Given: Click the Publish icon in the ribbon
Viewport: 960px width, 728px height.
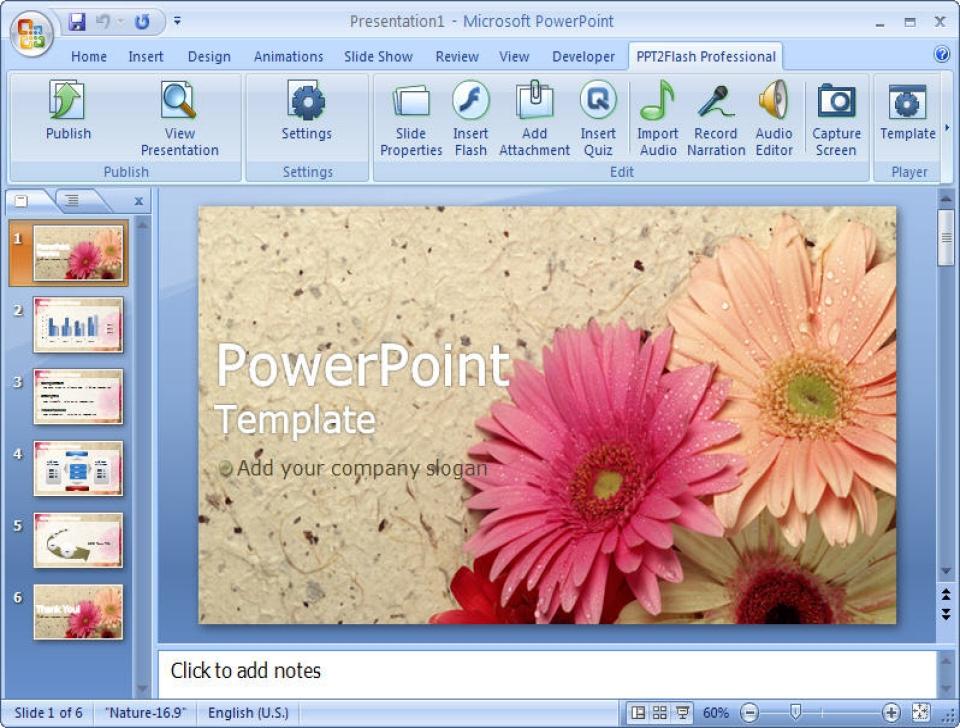Looking at the screenshot, I should [x=68, y=102].
